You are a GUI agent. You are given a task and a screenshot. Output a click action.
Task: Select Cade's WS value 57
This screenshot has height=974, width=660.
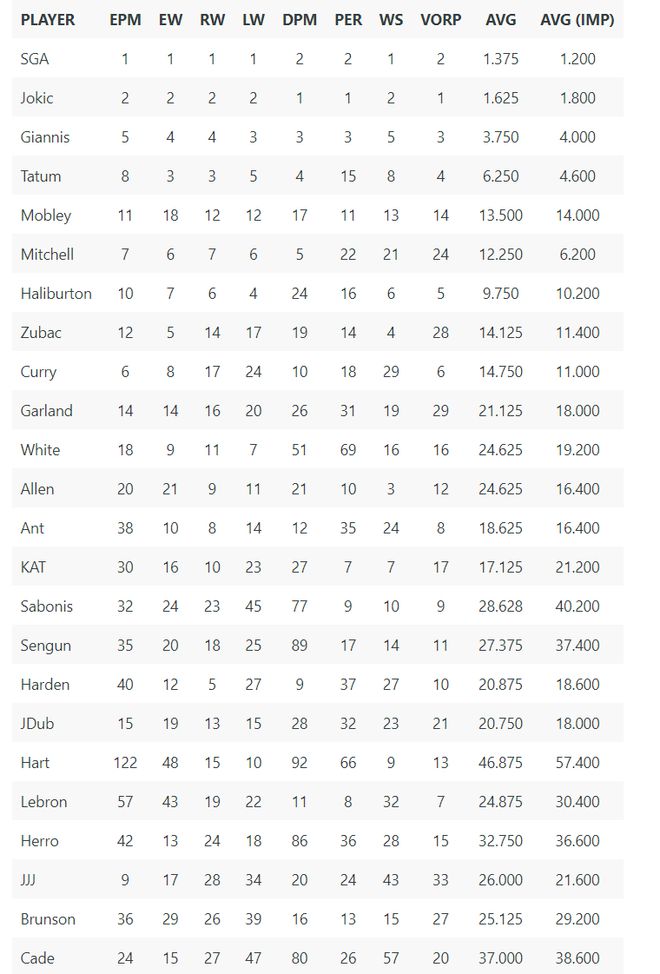point(391,958)
